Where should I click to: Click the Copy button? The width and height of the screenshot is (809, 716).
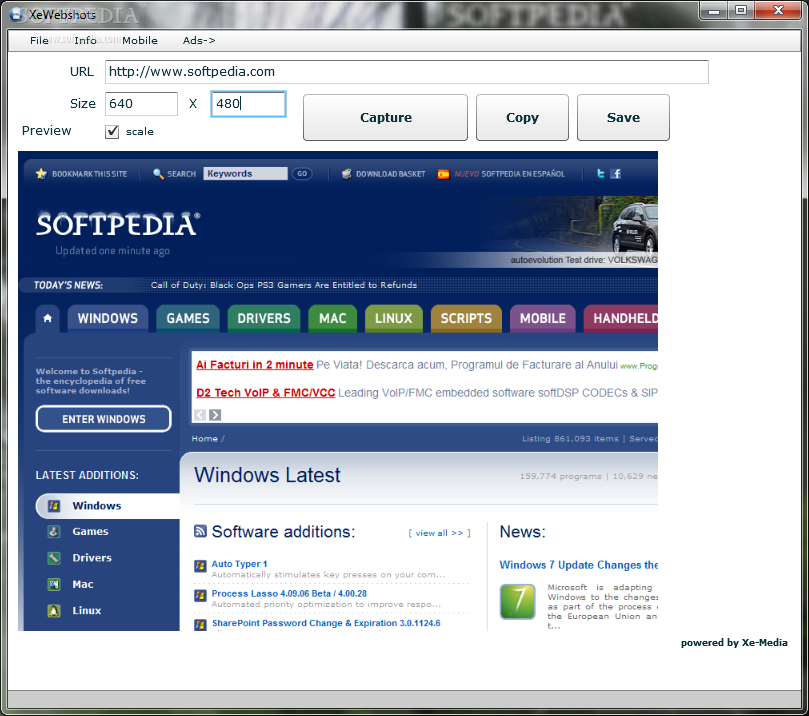point(522,118)
